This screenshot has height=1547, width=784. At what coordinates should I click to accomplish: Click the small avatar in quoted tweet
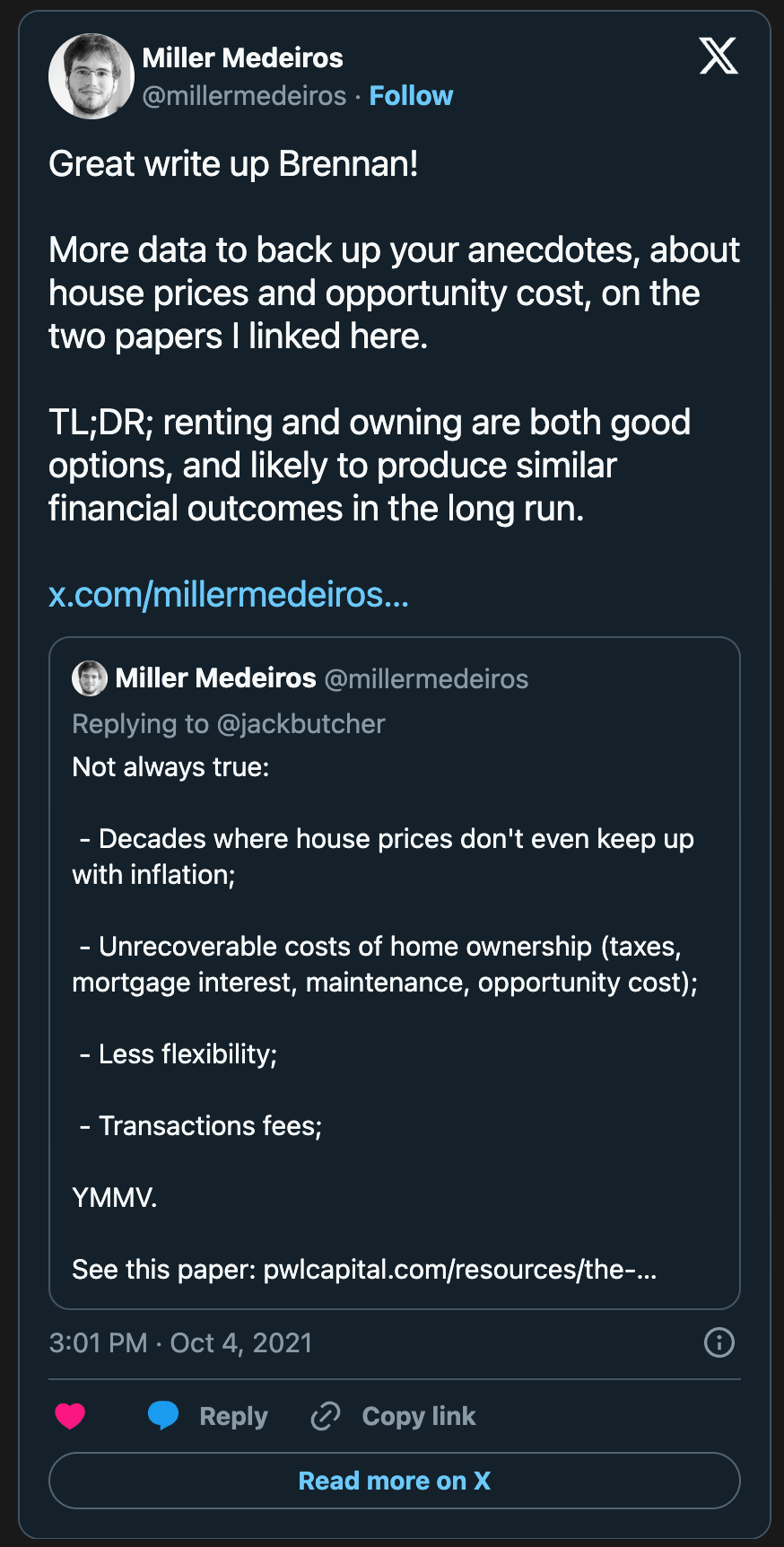click(89, 678)
